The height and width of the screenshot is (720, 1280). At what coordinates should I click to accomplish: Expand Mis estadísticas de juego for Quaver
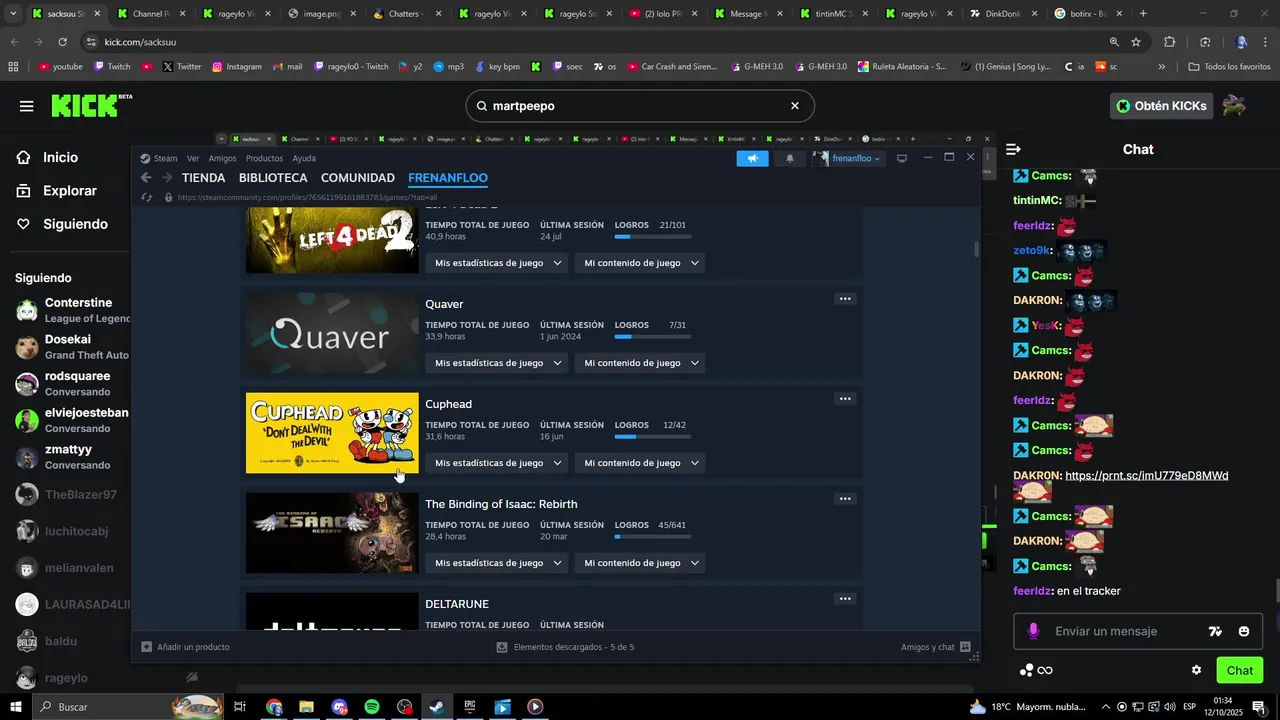pos(496,363)
